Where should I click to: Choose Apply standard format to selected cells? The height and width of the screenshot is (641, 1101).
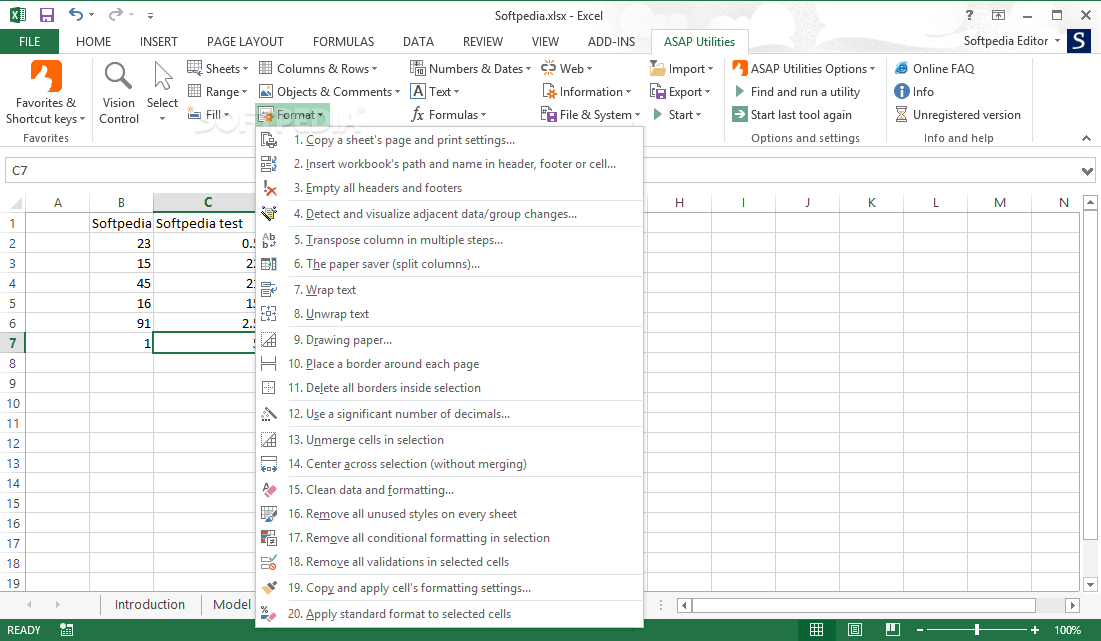point(449,614)
